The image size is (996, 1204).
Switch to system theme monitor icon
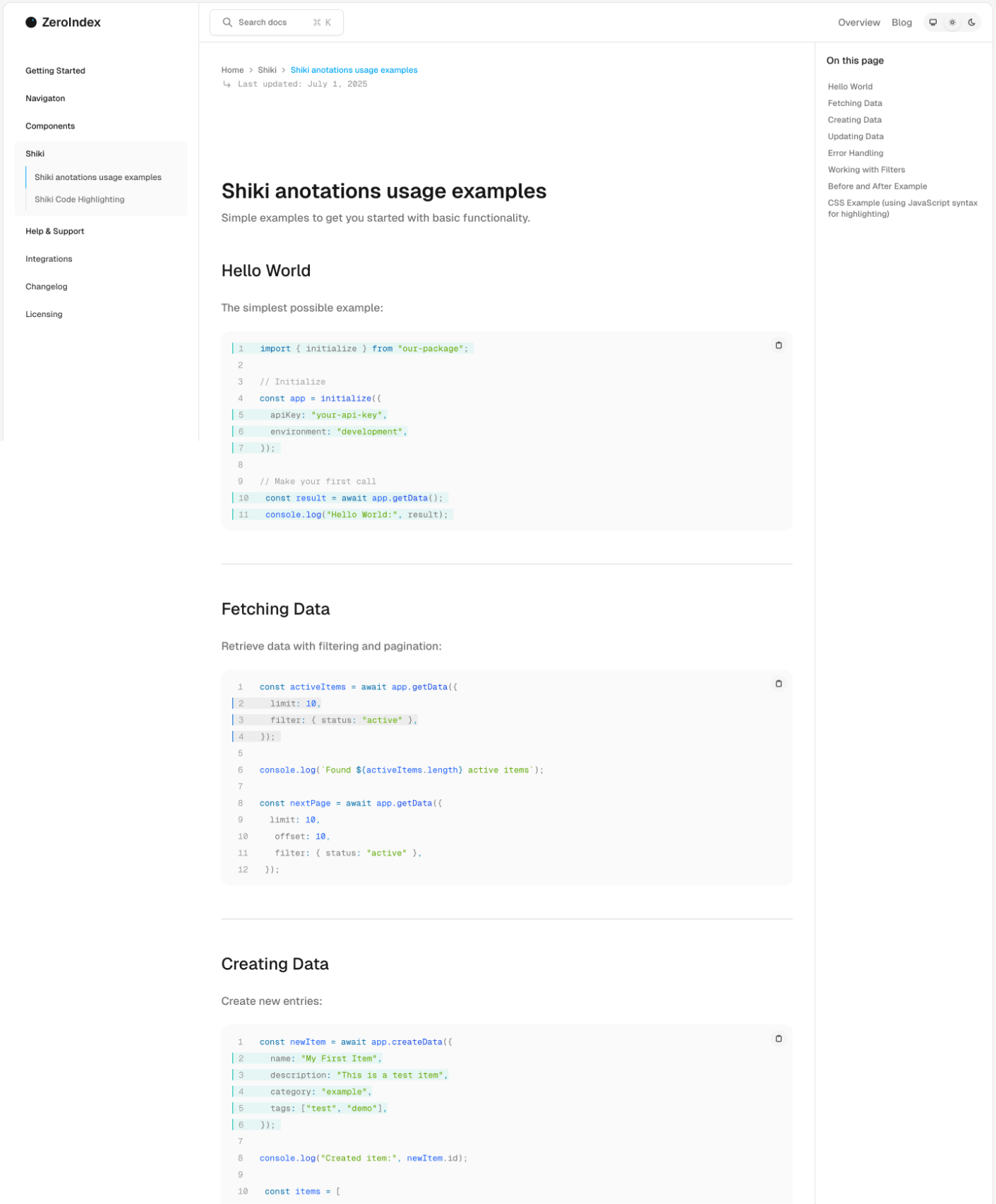(933, 23)
